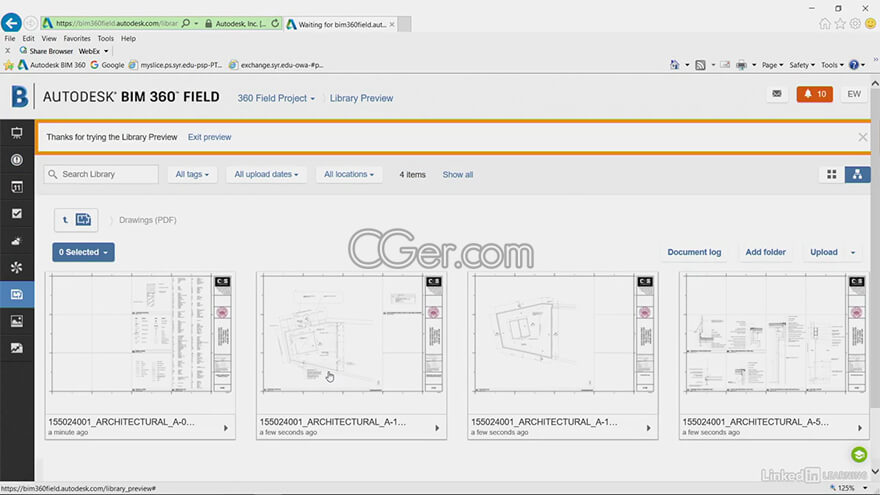
Task: Open the calendar icon in sidebar
Action: 17,187
